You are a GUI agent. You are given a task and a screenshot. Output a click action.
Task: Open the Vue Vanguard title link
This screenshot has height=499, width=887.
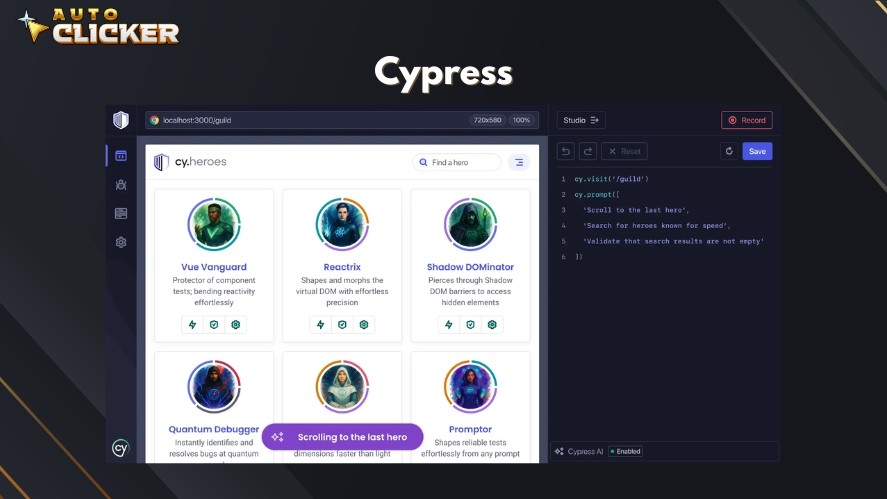pyautogui.click(x=214, y=266)
